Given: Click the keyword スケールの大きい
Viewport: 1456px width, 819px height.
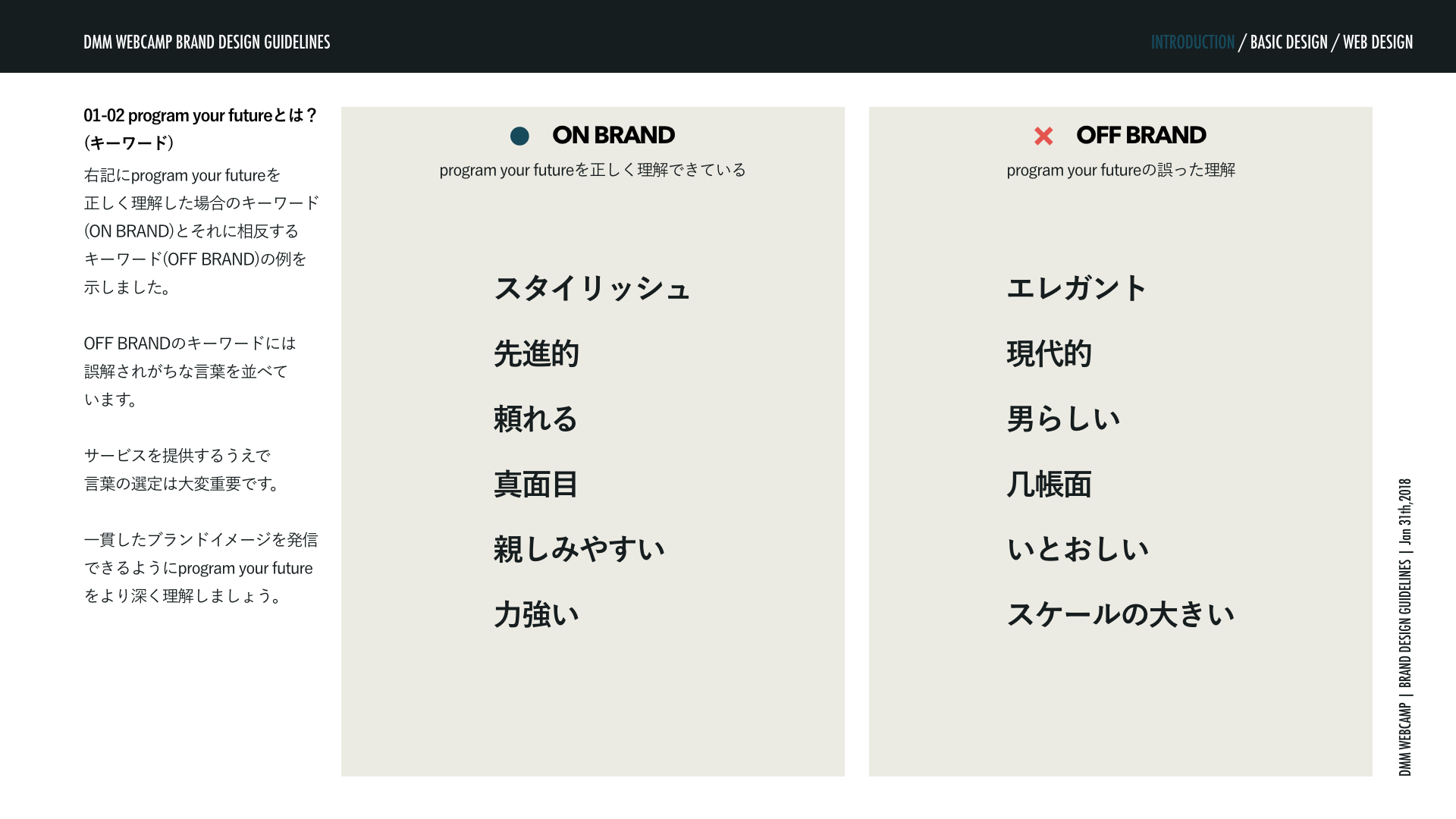Looking at the screenshot, I should (1121, 614).
